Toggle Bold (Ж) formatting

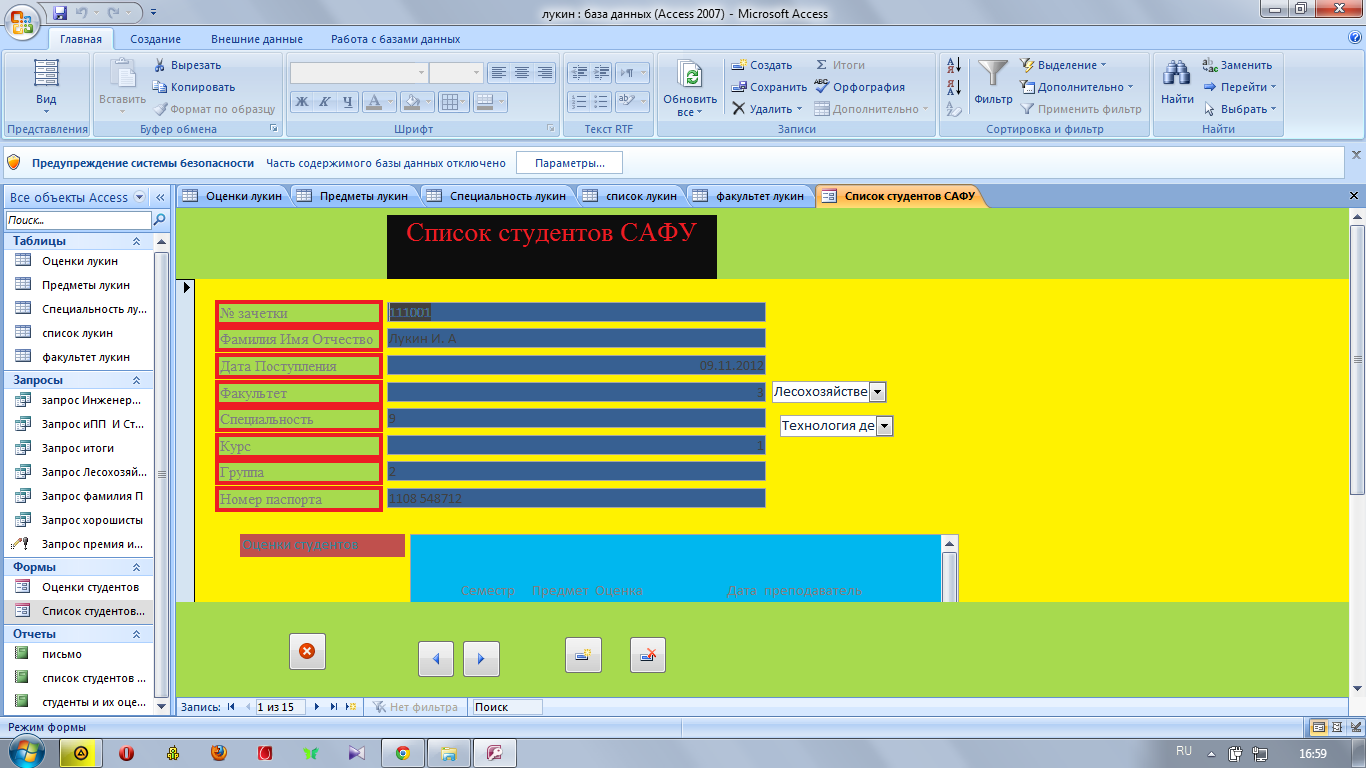303,101
